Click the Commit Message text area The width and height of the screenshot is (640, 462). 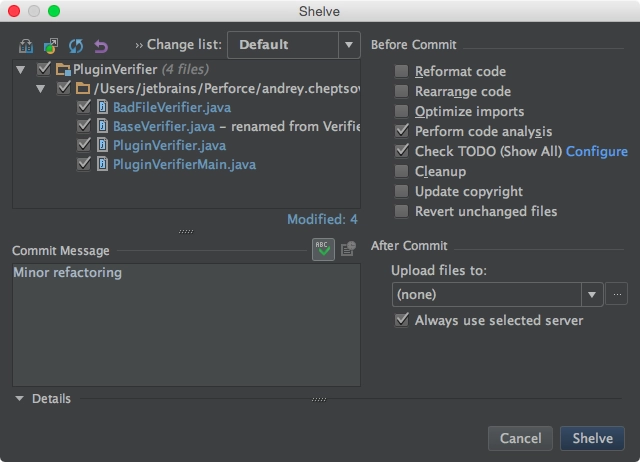pos(187,325)
